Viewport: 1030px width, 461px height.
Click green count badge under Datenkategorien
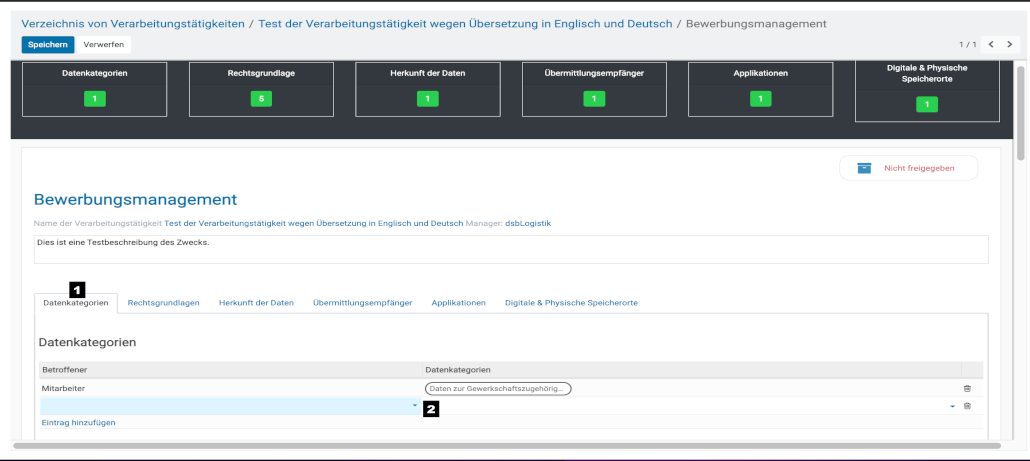pyautogui.click(x=94, y=99)
